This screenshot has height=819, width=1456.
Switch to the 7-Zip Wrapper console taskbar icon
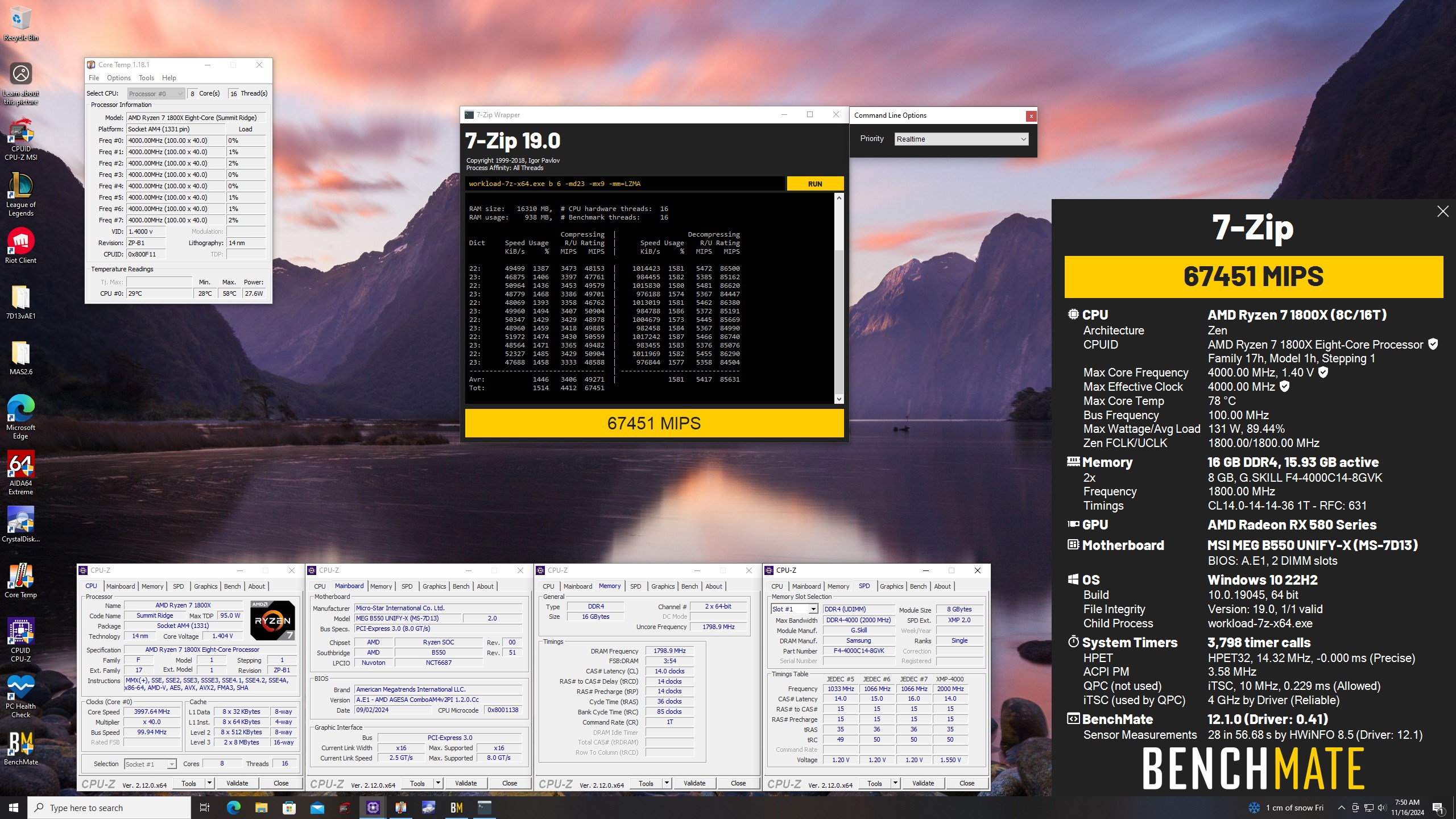tap(485, 808)
